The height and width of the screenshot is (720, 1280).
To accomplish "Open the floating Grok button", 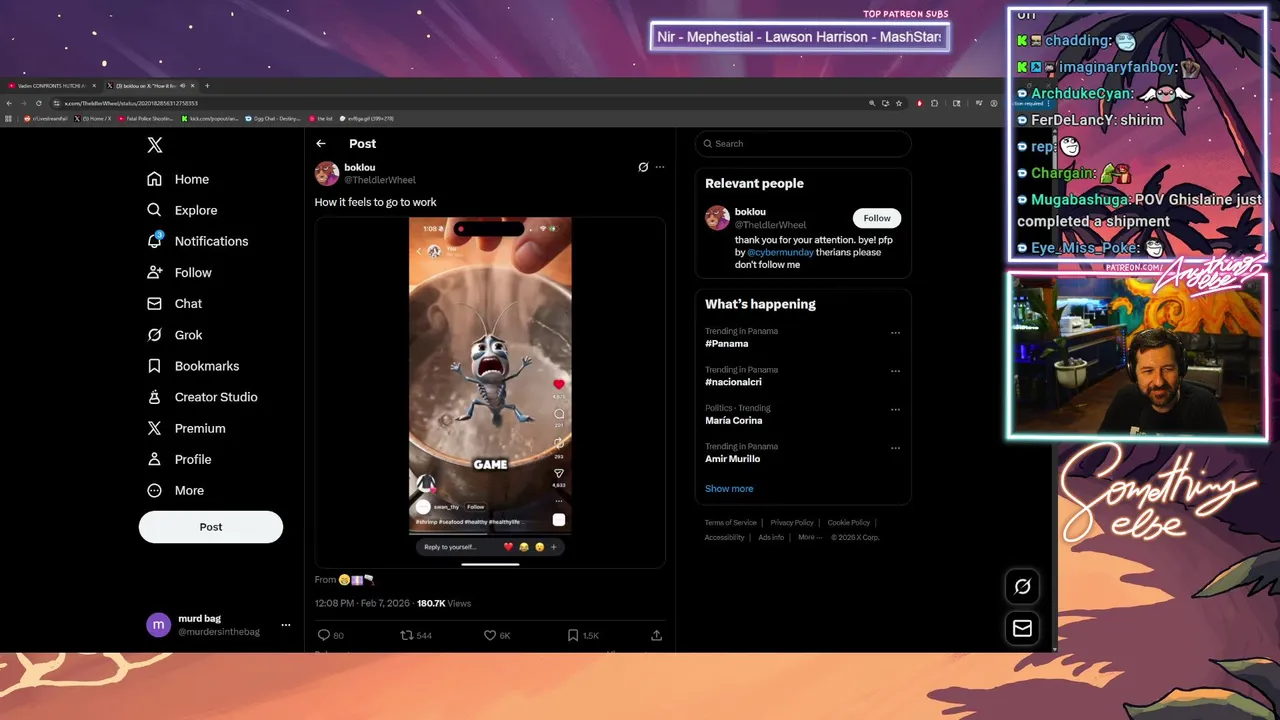I will click(1022, 587).
